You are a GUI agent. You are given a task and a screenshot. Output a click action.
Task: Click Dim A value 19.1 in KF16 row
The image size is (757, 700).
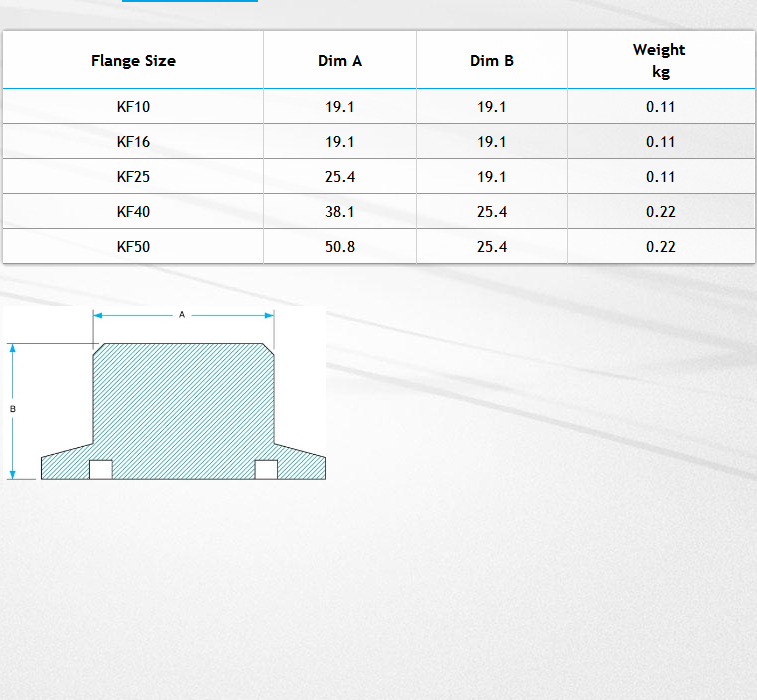[x=340, y=141]
